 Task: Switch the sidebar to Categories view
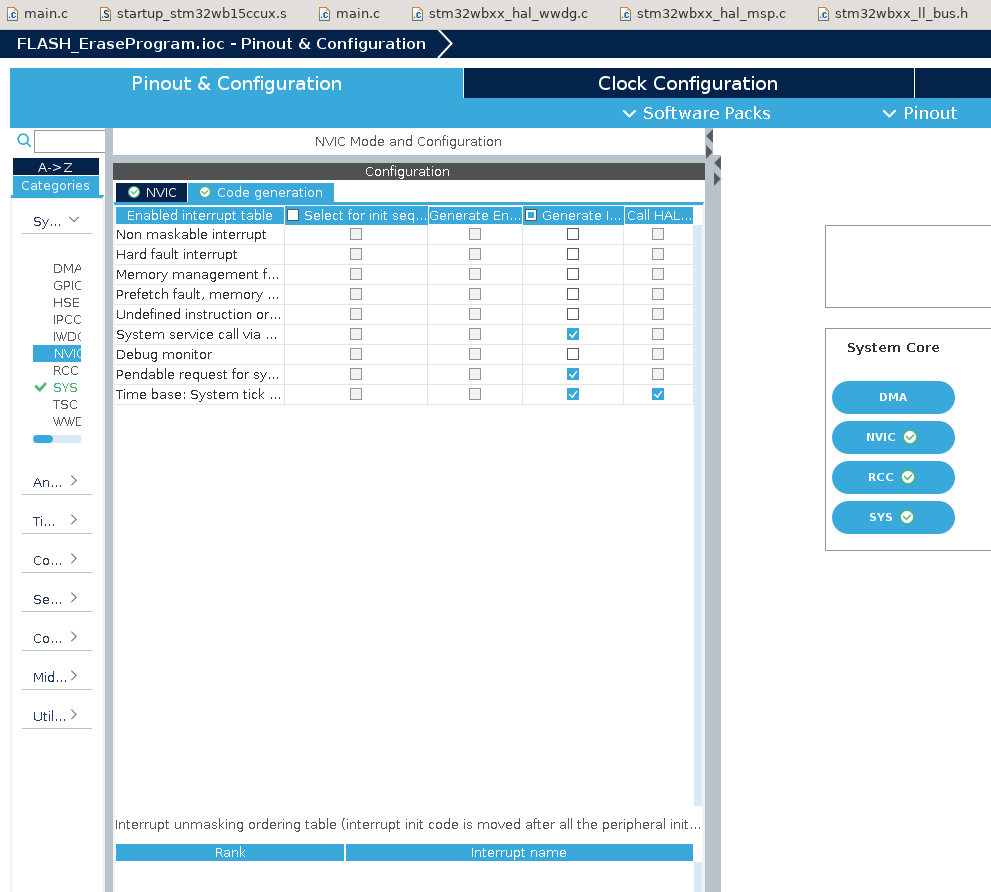tap(56, 186)
